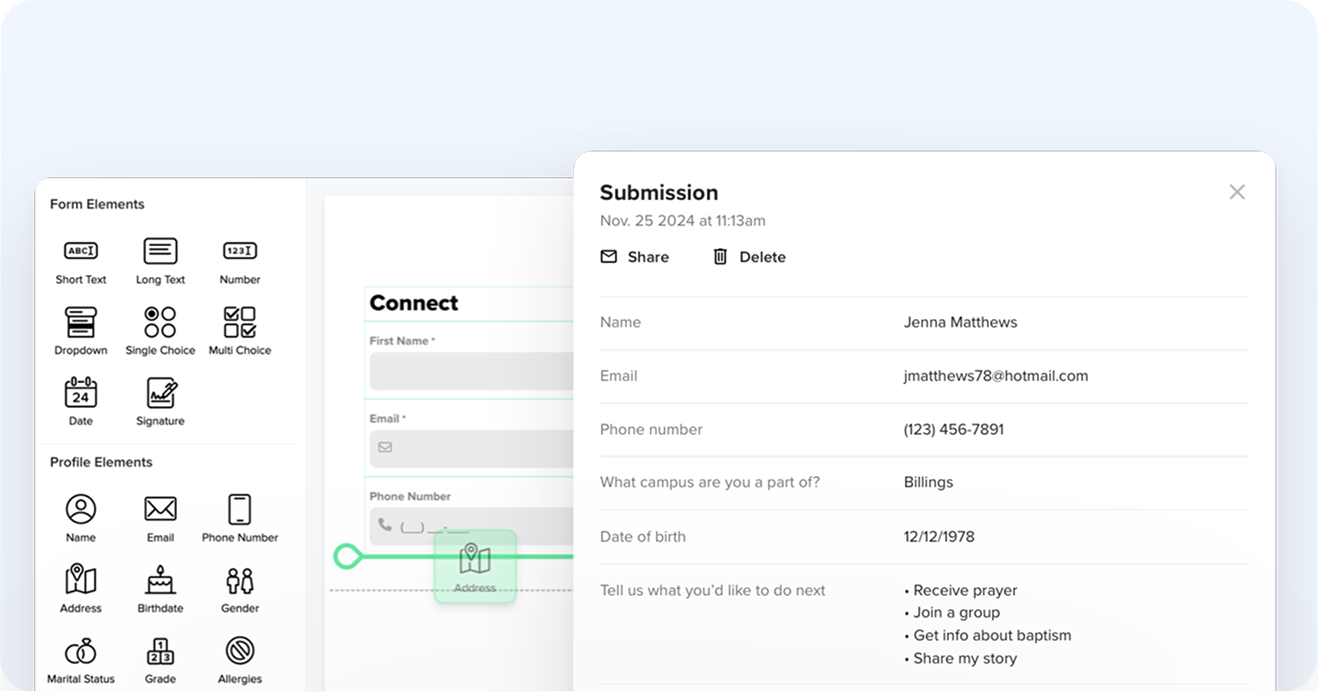Image resolution: width=1319 pixels, height=692 pixels.
Task: Select the Allergies profile element
Action: pos(240,660)
